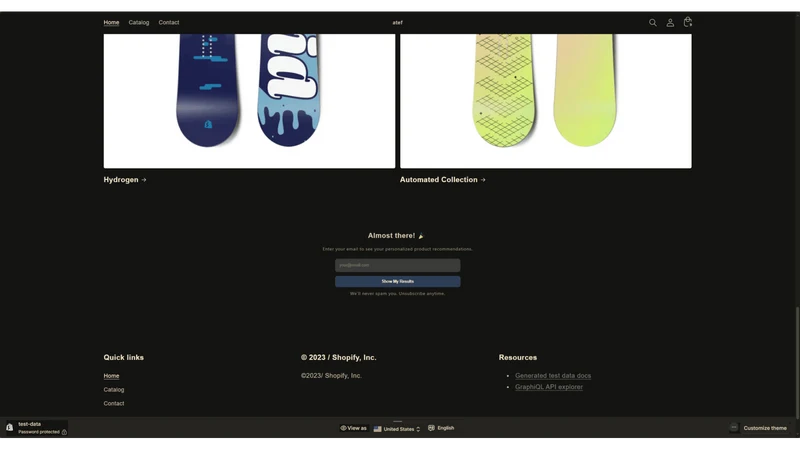
Task: Click the Customize theme button
Action: click(x=765, y=428)
